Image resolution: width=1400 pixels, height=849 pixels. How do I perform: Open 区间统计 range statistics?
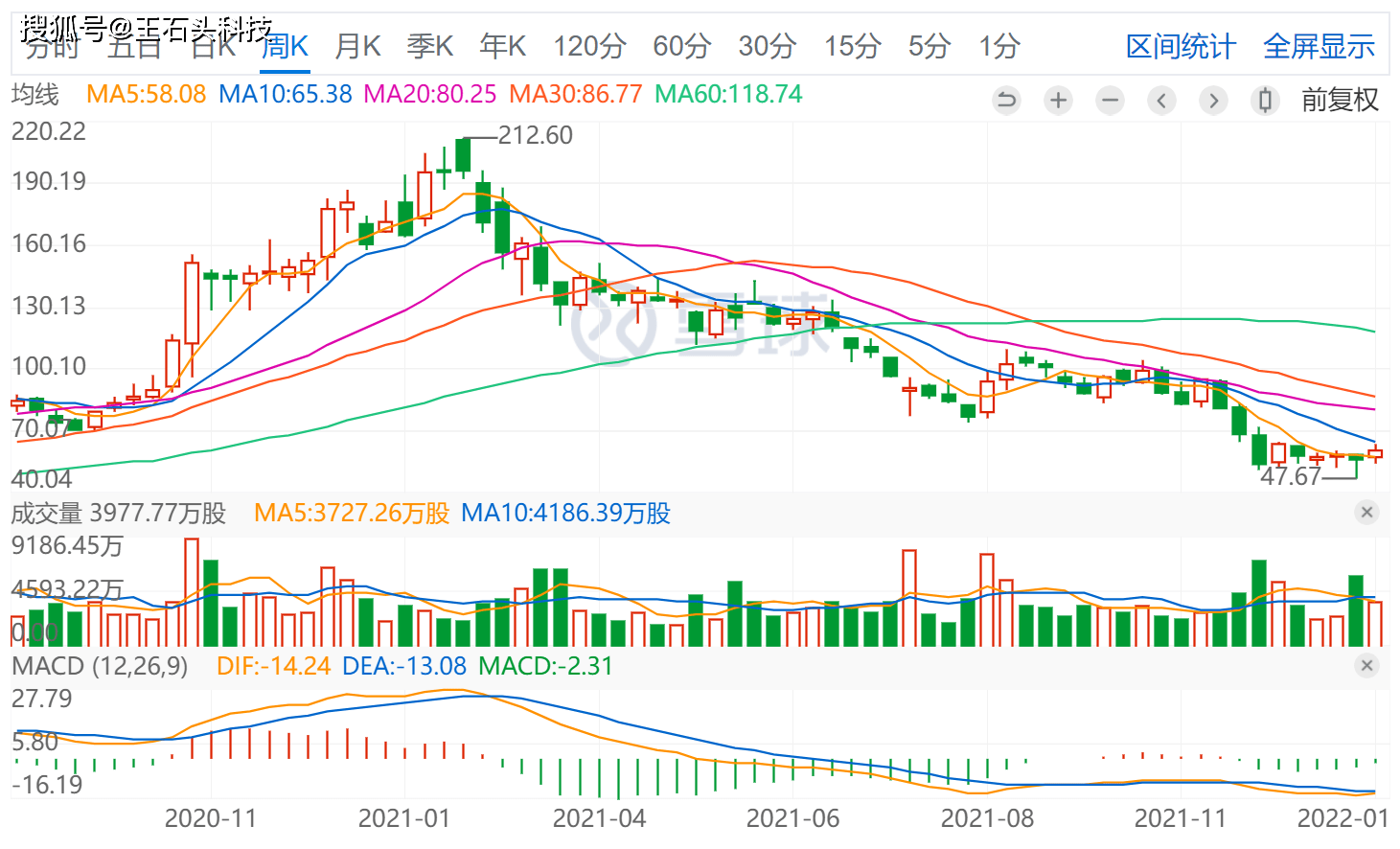point(1181,46)
